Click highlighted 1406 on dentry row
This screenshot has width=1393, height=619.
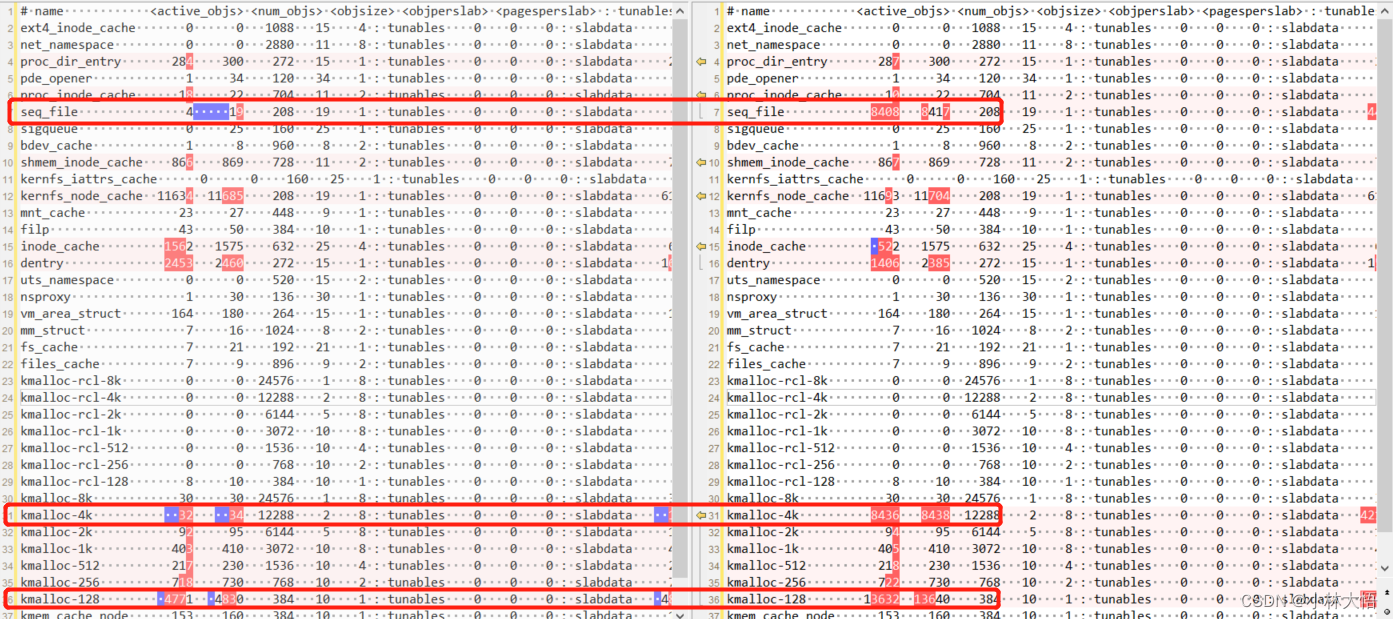[886, 262]
